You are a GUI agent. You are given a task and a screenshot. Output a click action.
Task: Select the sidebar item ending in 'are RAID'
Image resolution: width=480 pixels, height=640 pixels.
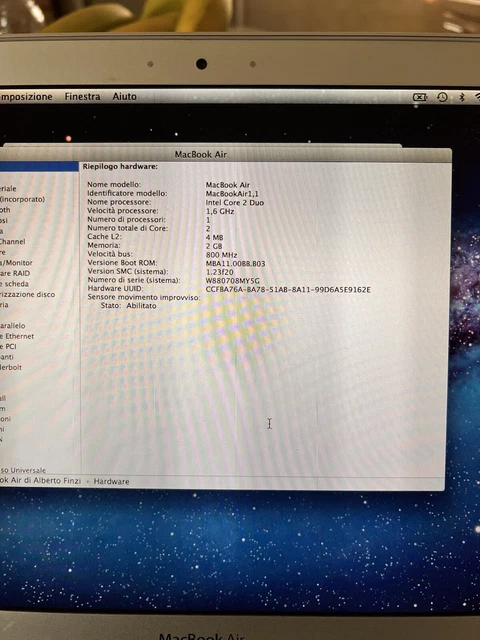click(x=15, y=273)
